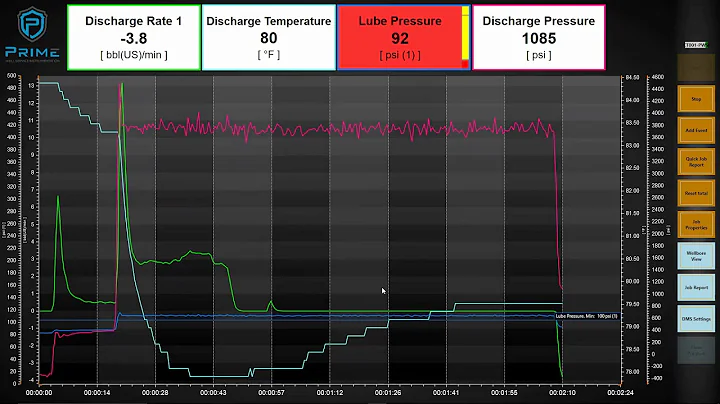Switch to Wellbore View

pos(696,256)
